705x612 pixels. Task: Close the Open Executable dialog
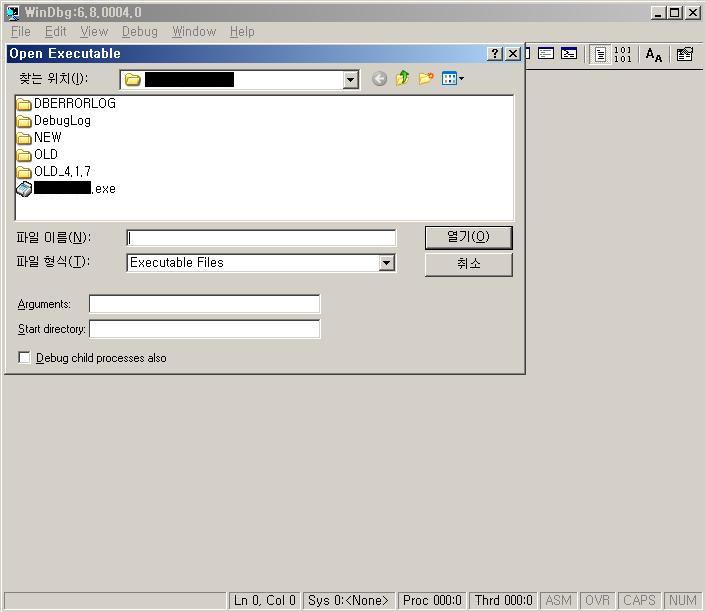[x=513, y=54]
